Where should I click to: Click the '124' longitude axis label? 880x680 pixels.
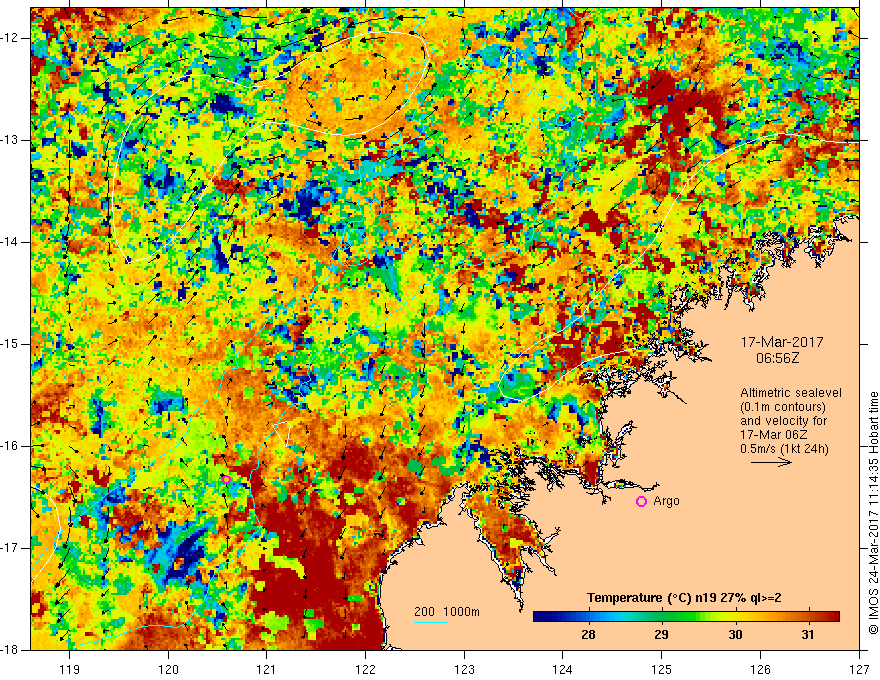(563, 669)
